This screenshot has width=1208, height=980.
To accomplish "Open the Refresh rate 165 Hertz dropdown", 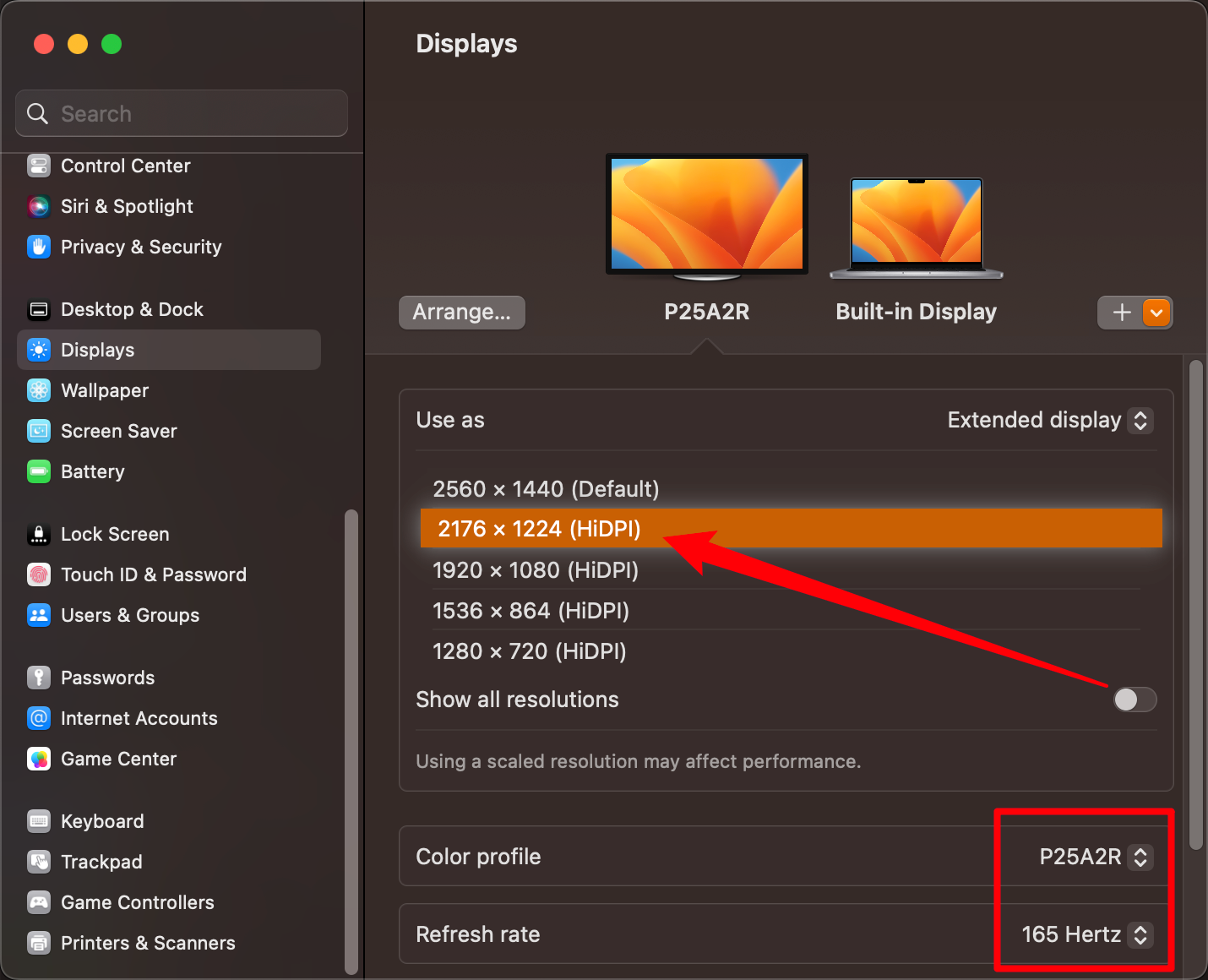I will [x=1086, y=934].
